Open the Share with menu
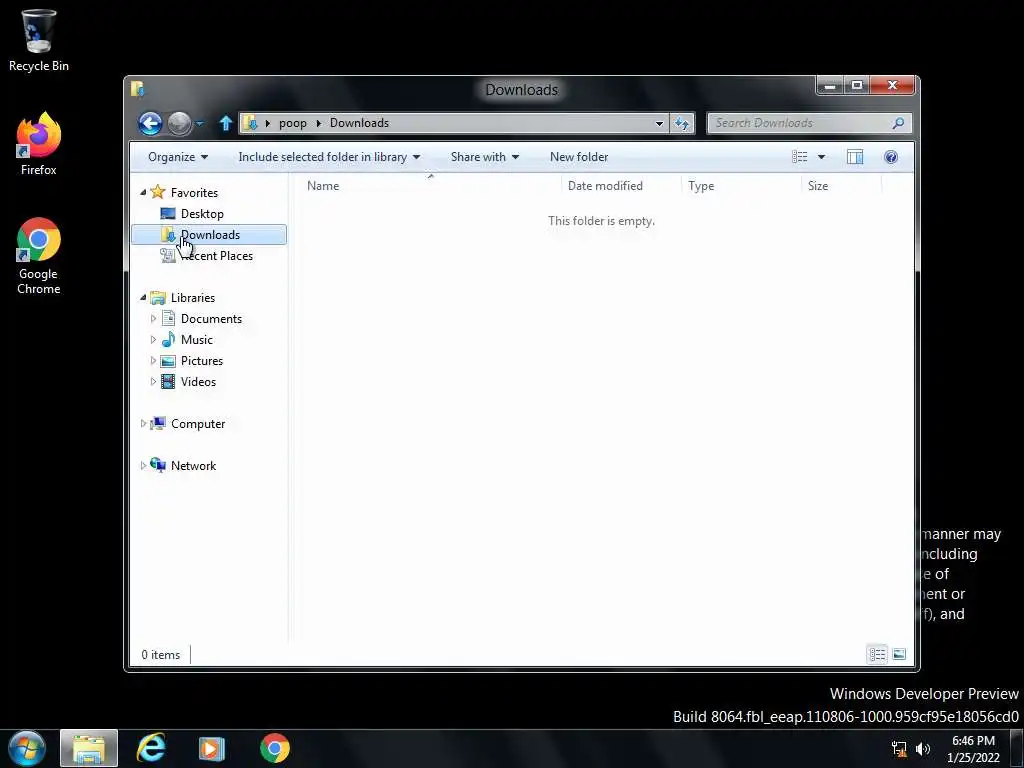Image resolution: width=1024 pixels, height=768 pixels. (485, 157)
